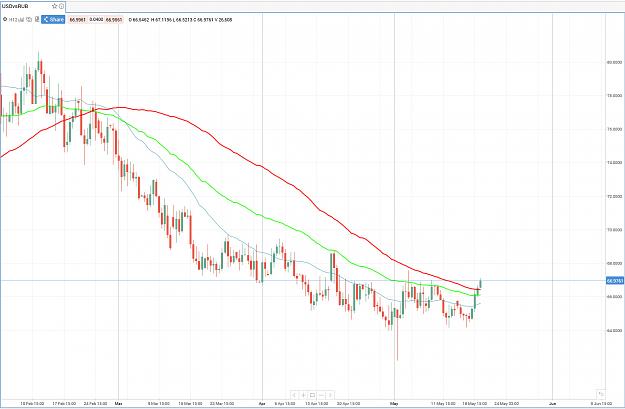Click the '17 Feb' time axis label

click(x=65, y=404)
